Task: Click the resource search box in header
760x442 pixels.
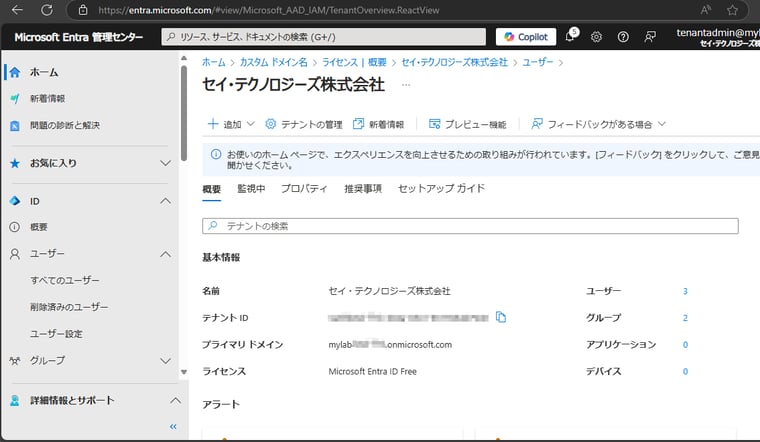Action: [x=324, y=37]
